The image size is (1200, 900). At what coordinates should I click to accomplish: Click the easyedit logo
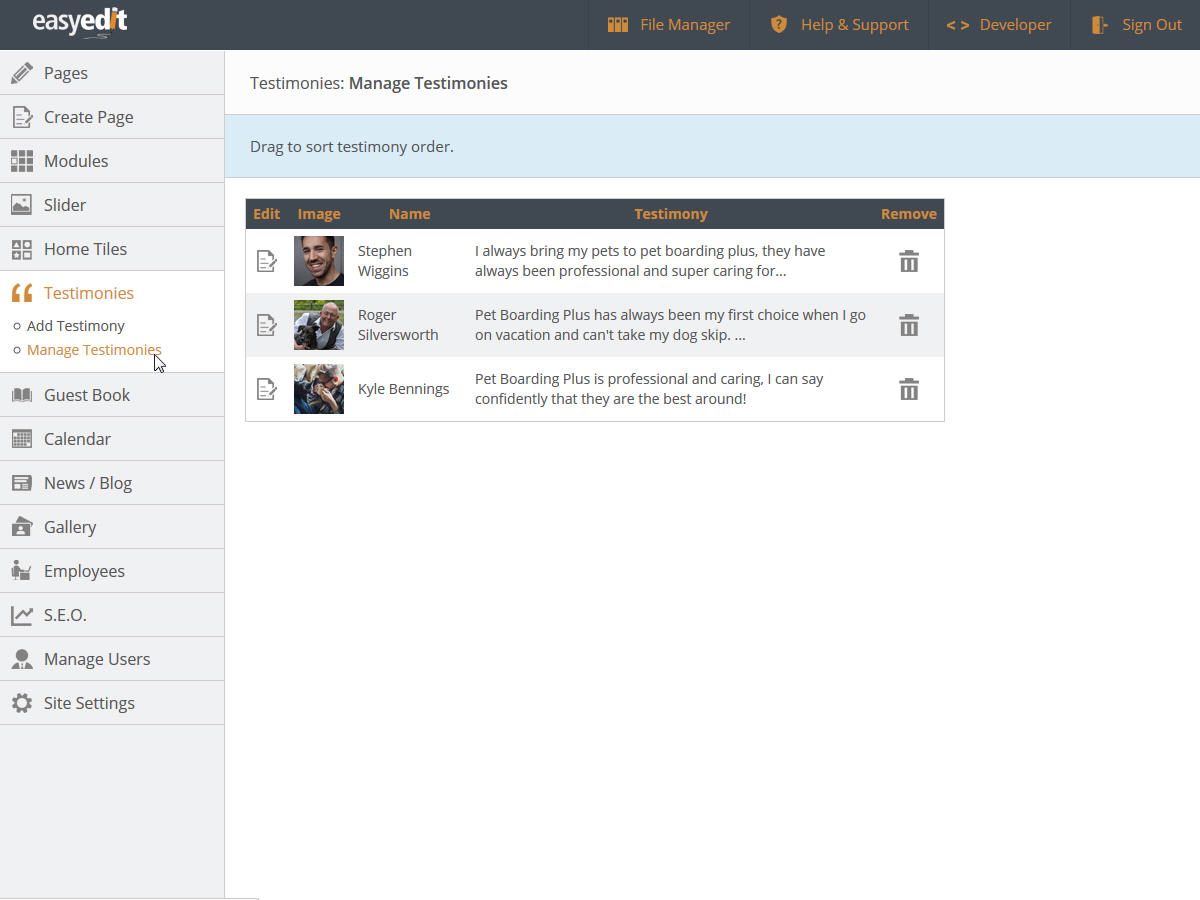pyautogui.click(x=80, y=23)
